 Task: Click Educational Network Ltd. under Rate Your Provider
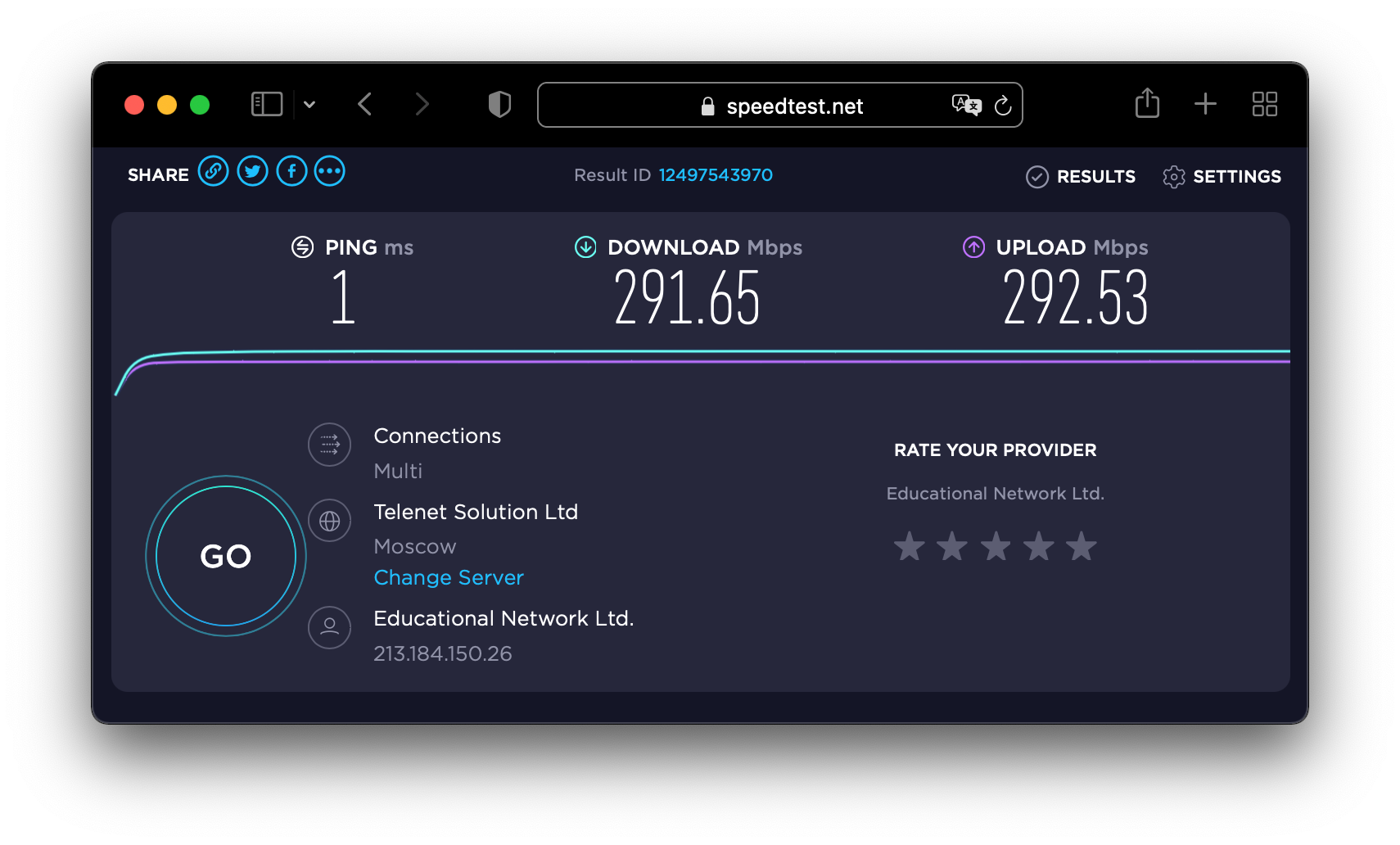995,494
